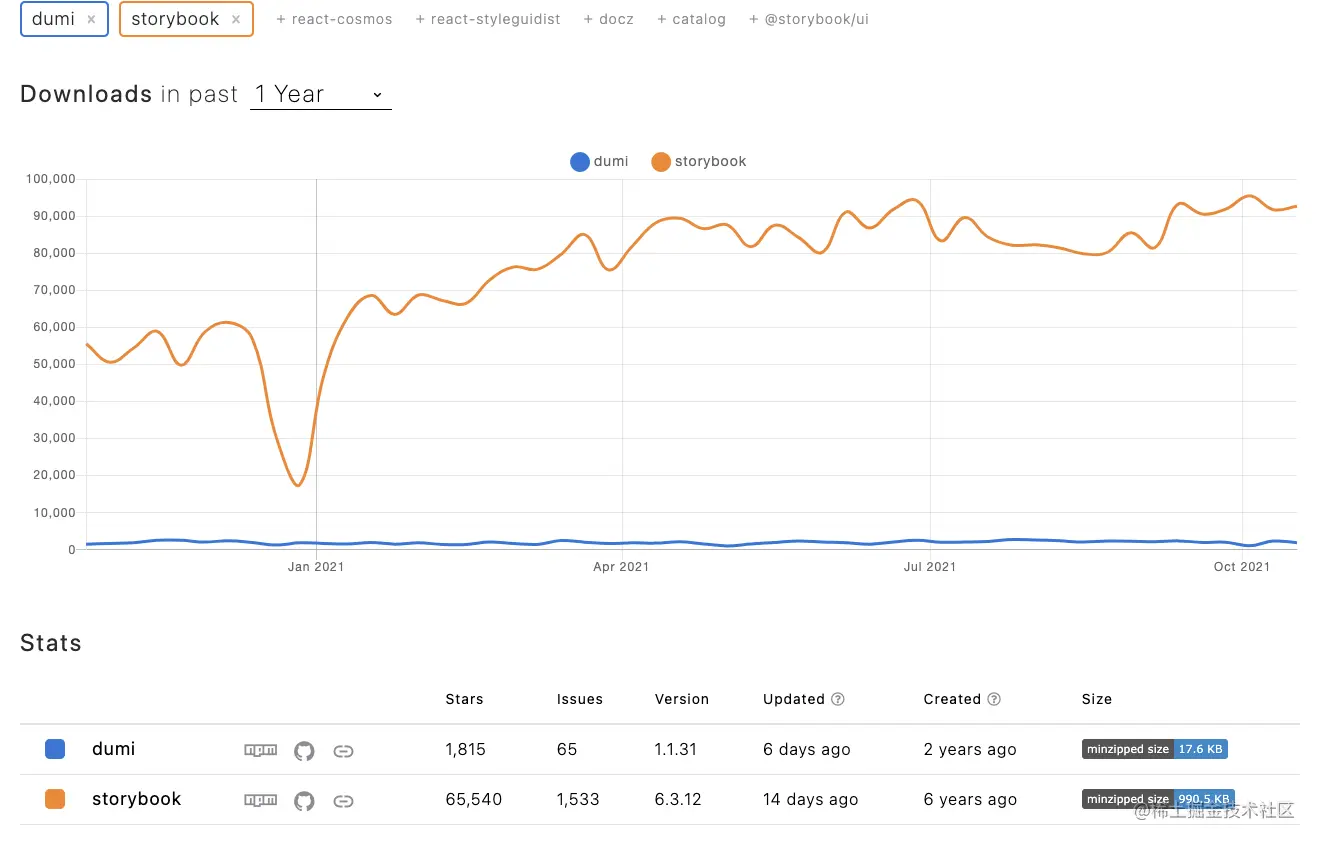This screenshot has height=844, width=1318.
Task: Open homepage link icon for storybook
Action: [343, 800]
